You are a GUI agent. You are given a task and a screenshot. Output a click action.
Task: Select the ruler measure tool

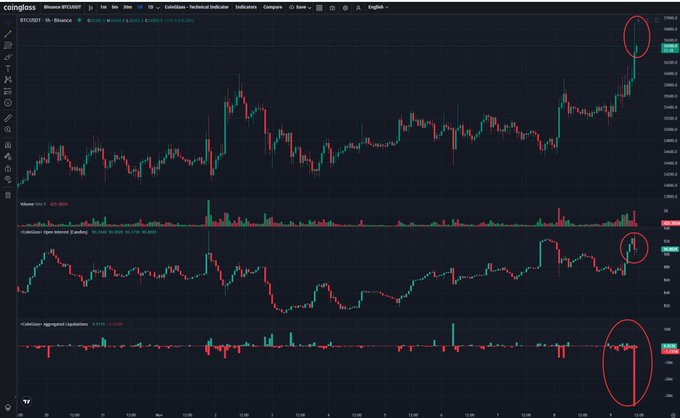[x=8, y=118]
